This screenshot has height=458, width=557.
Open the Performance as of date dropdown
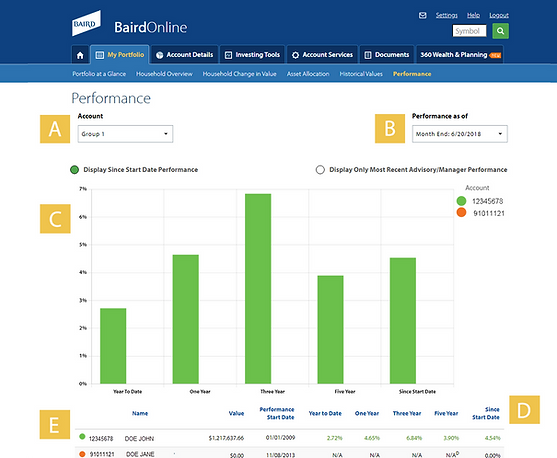(460, 134)
